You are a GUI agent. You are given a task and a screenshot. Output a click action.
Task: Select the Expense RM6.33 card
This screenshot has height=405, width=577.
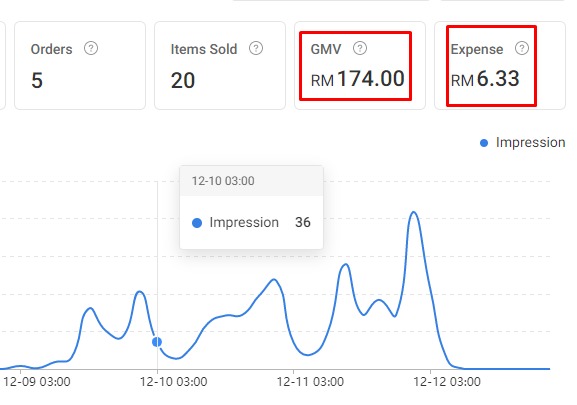point(500,65)
